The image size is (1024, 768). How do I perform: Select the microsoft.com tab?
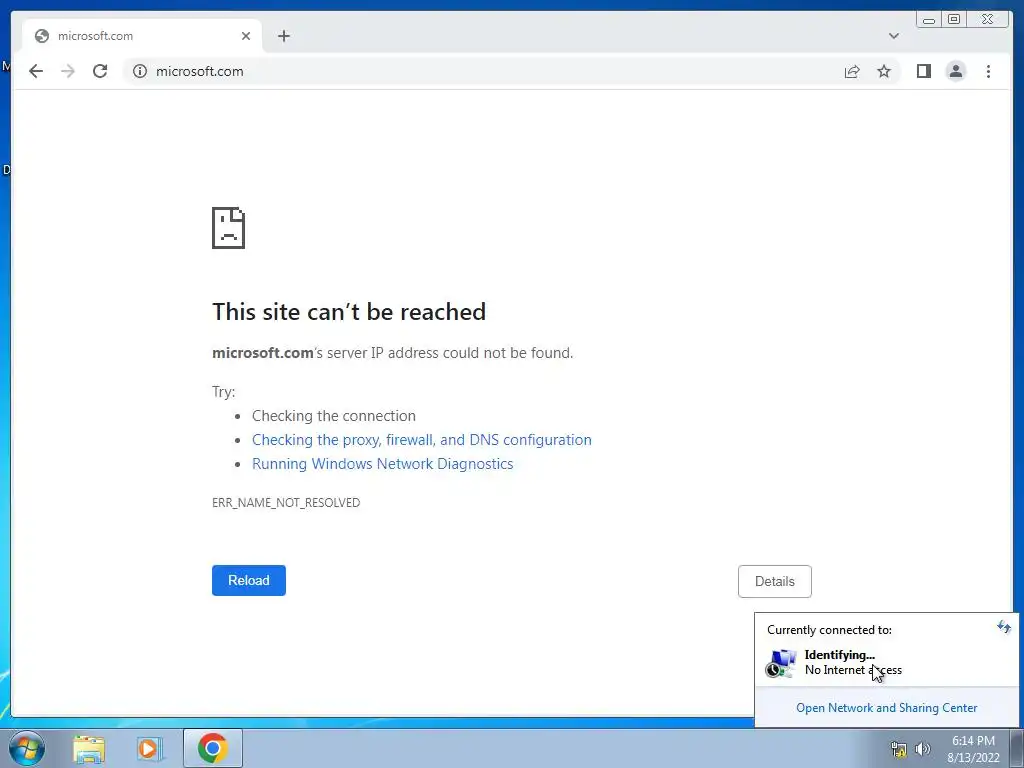[x=142, y=36]
